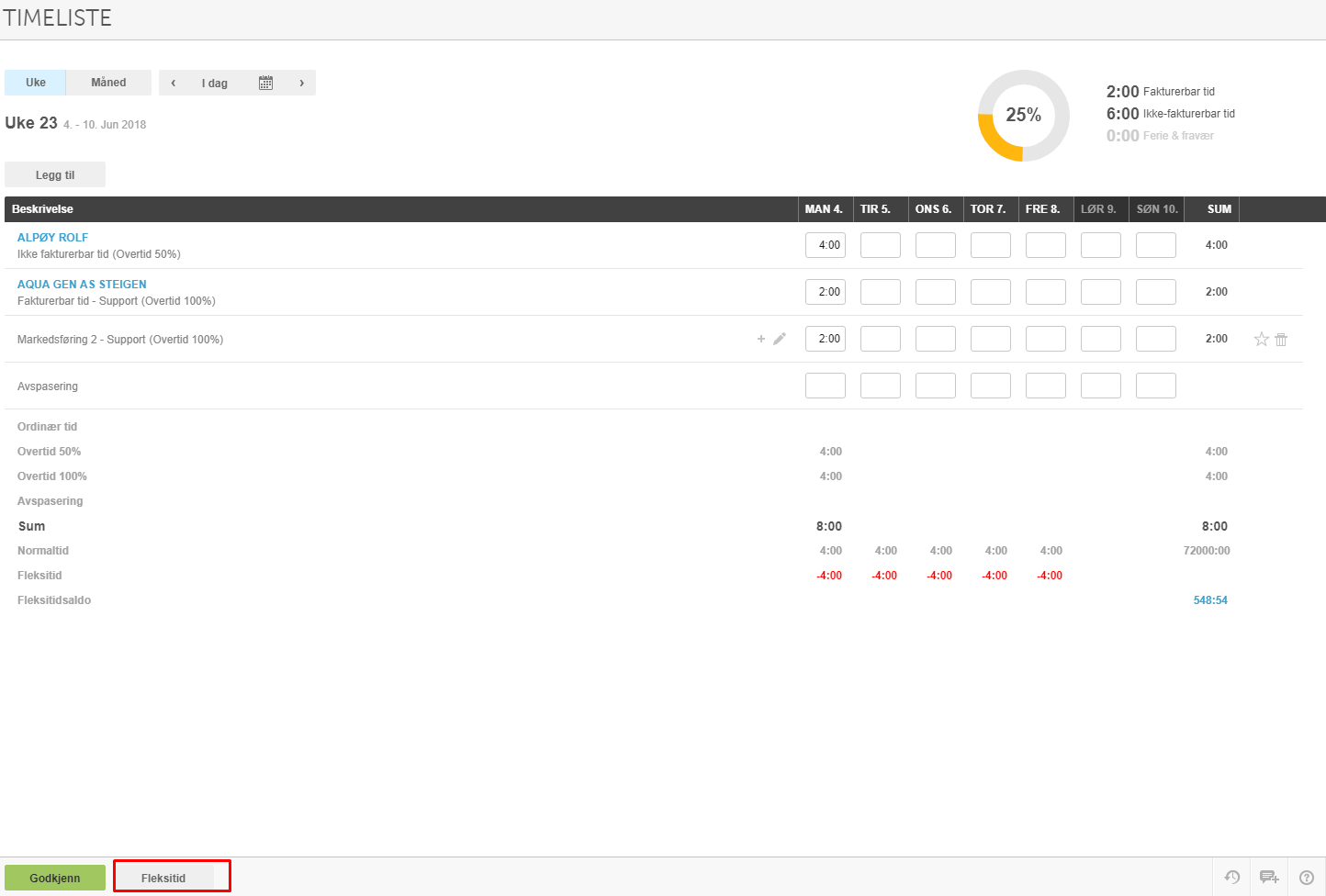The image size is (1326, 896).
Task: Delete Markedsføring 2 row with trash icon
Action: [x=1281, y=340]
